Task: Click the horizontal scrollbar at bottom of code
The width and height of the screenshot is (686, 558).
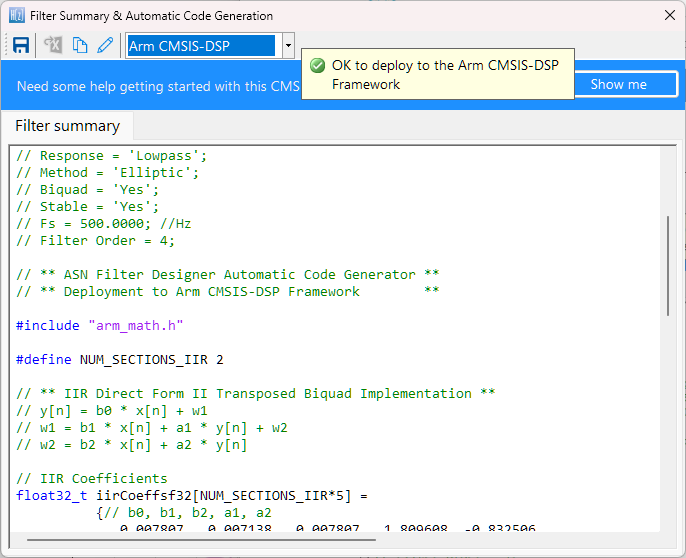Action: [x=201, y=540]
